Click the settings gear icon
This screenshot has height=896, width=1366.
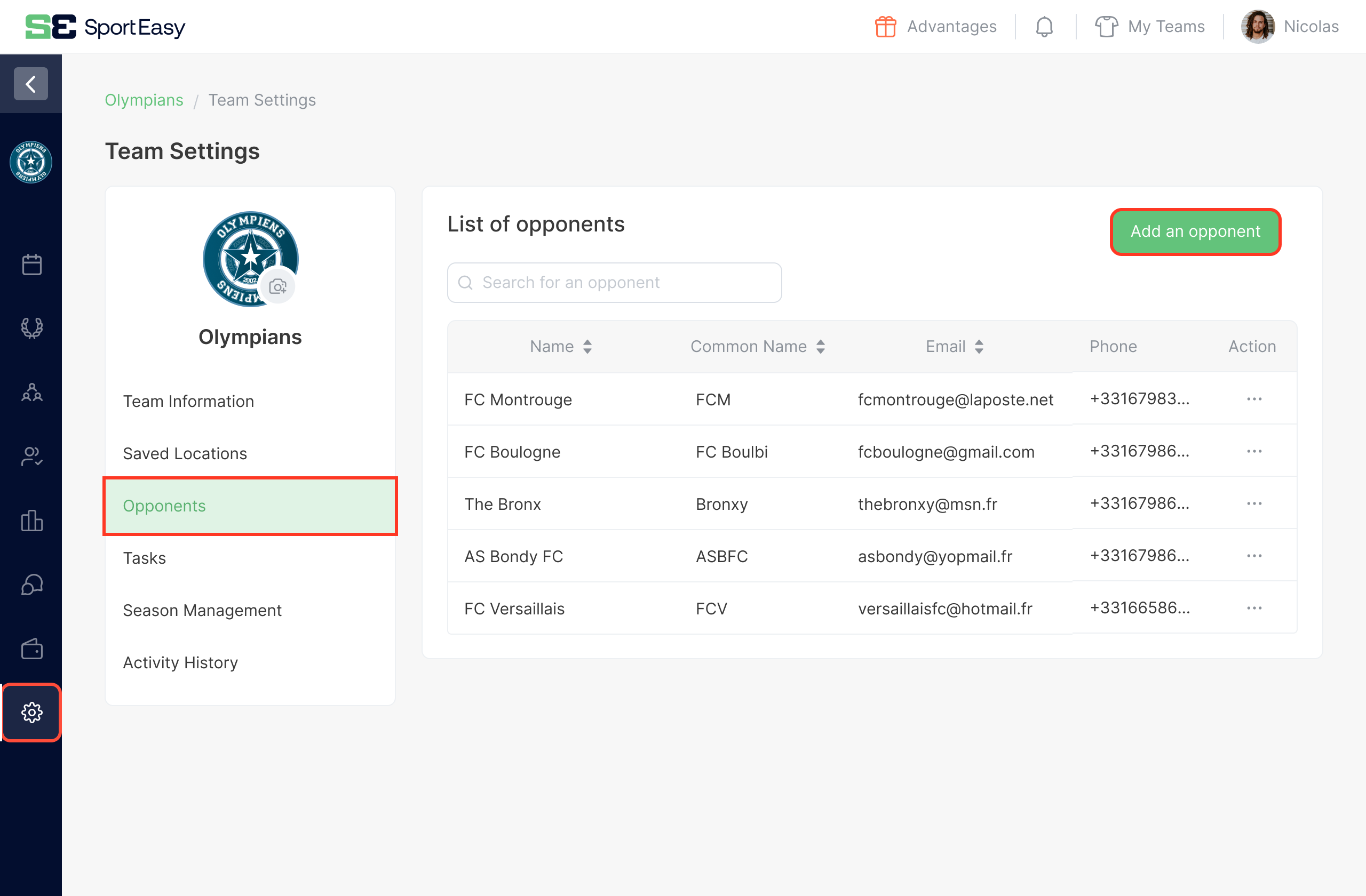31,713
